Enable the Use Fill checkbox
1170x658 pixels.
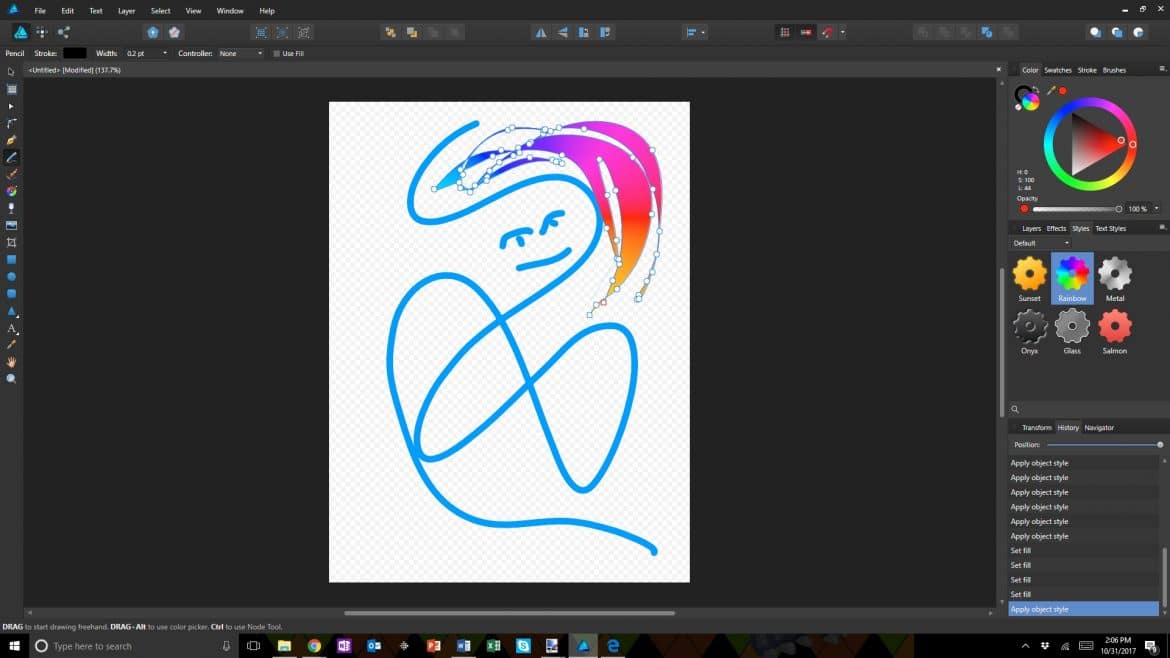(277, 53)
